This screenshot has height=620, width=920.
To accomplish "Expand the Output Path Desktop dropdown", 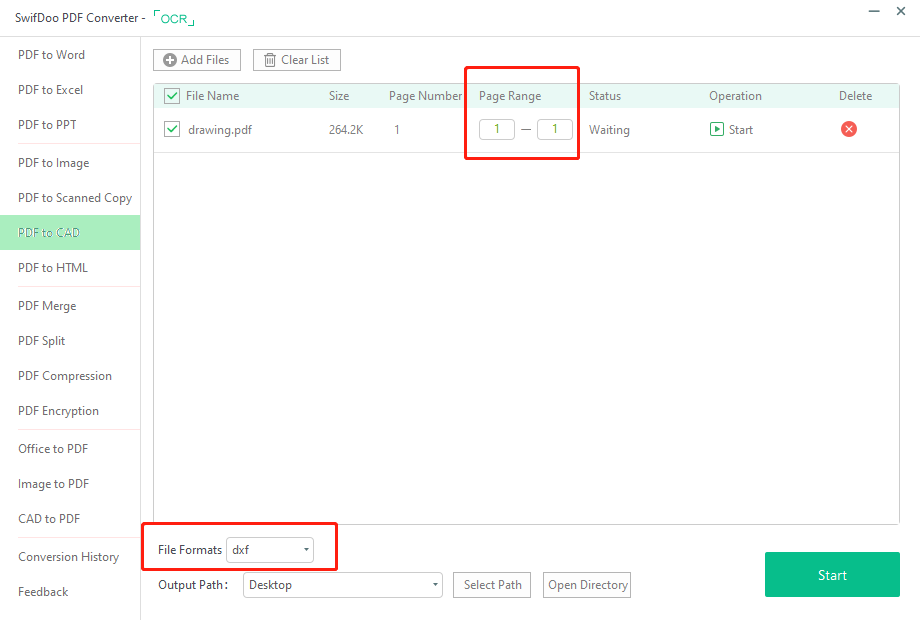I will (343, 585).
